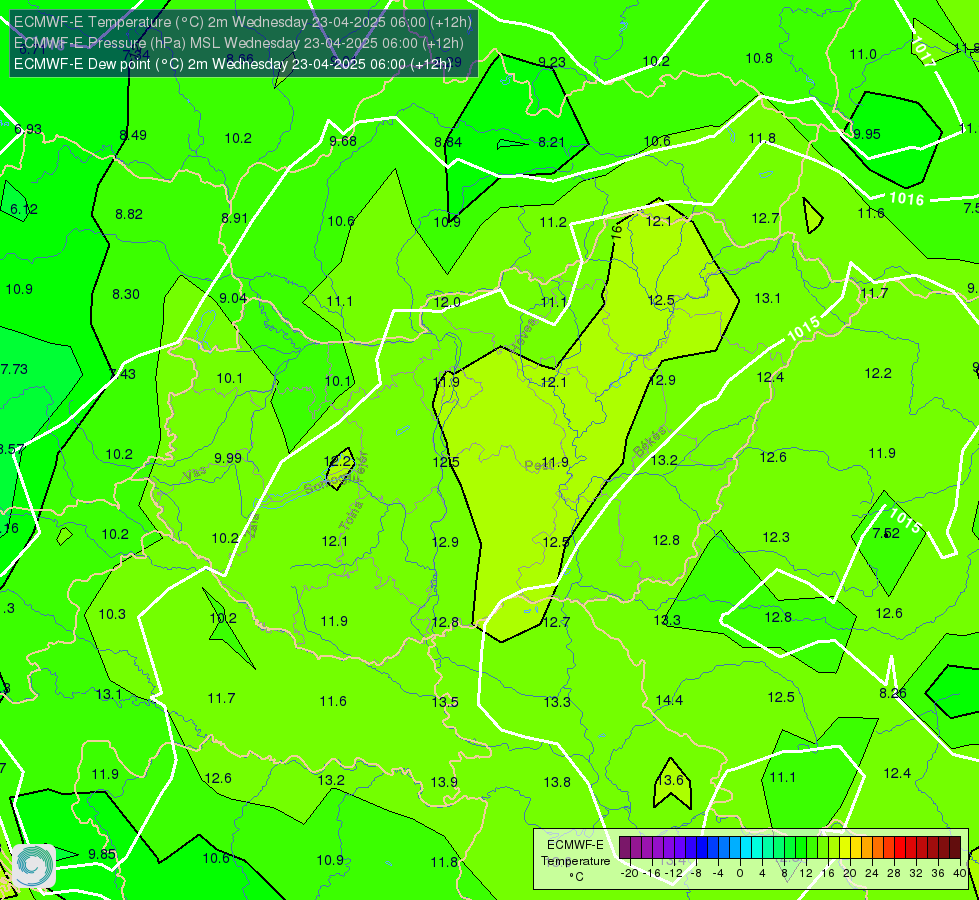Click the 8.21 temperature value
Screen dimensions: 979x900
point(551,142)
